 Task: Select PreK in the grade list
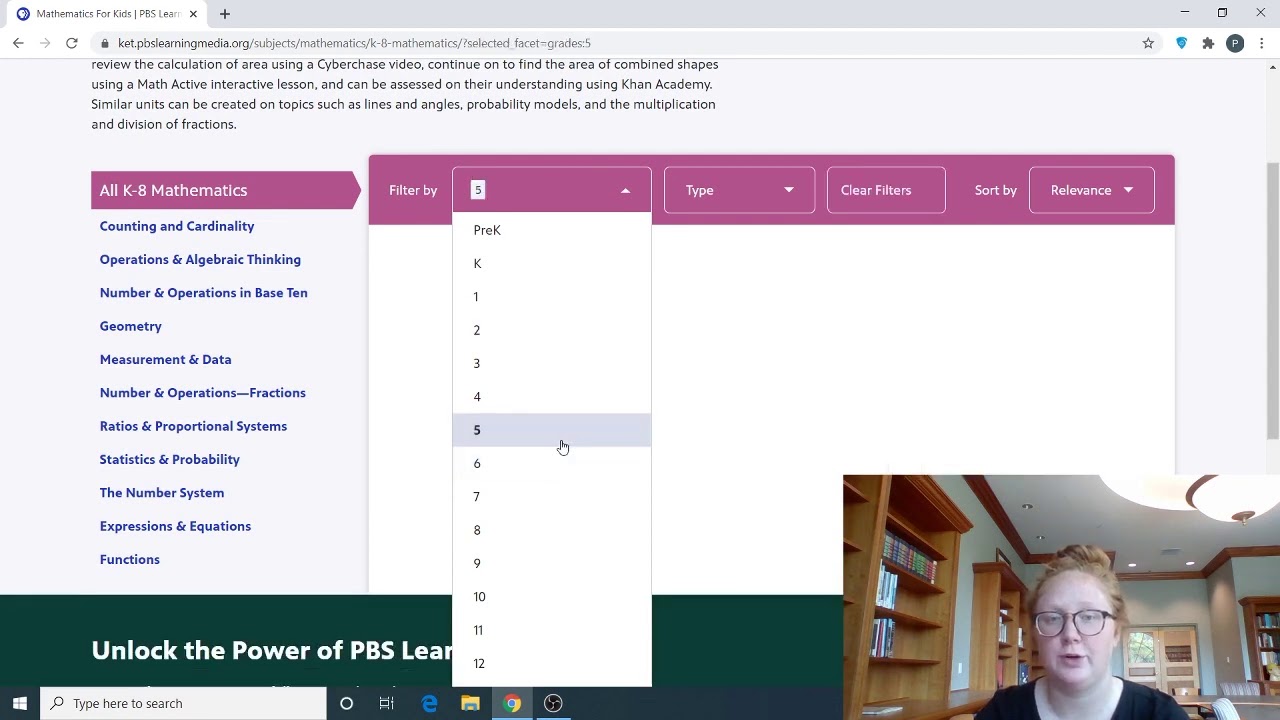[551, 230]
